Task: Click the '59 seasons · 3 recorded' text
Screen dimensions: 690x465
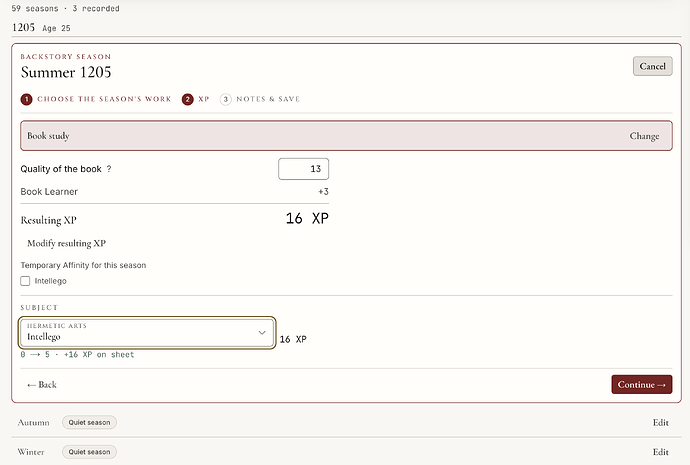Action: (x=65, y=8)
